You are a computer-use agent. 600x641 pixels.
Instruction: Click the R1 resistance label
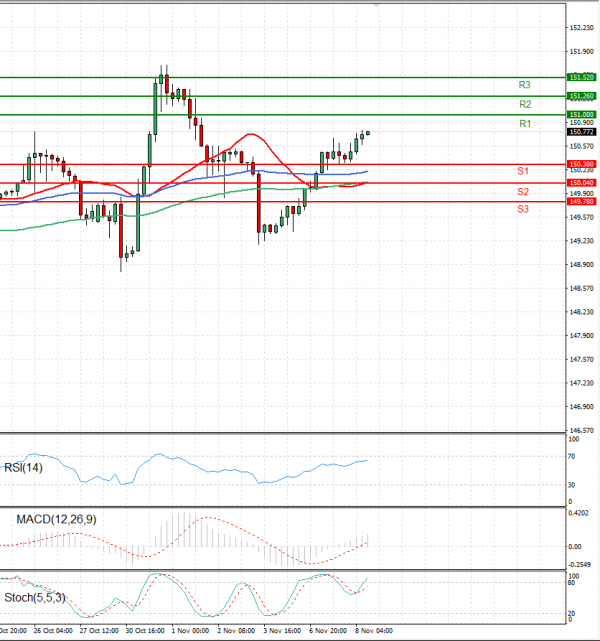tap(525, 123)
